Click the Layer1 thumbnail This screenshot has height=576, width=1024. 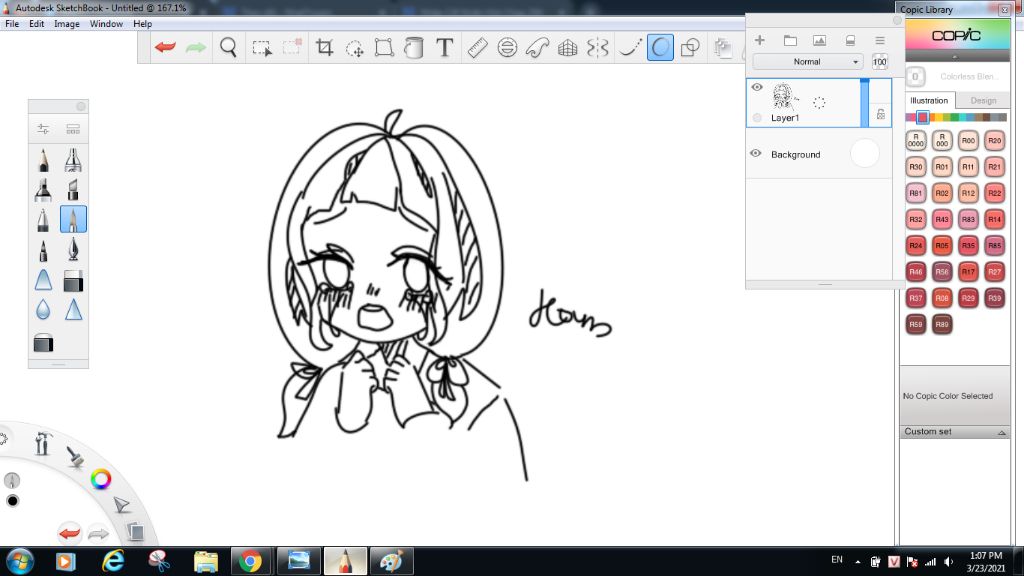[783, 96]
